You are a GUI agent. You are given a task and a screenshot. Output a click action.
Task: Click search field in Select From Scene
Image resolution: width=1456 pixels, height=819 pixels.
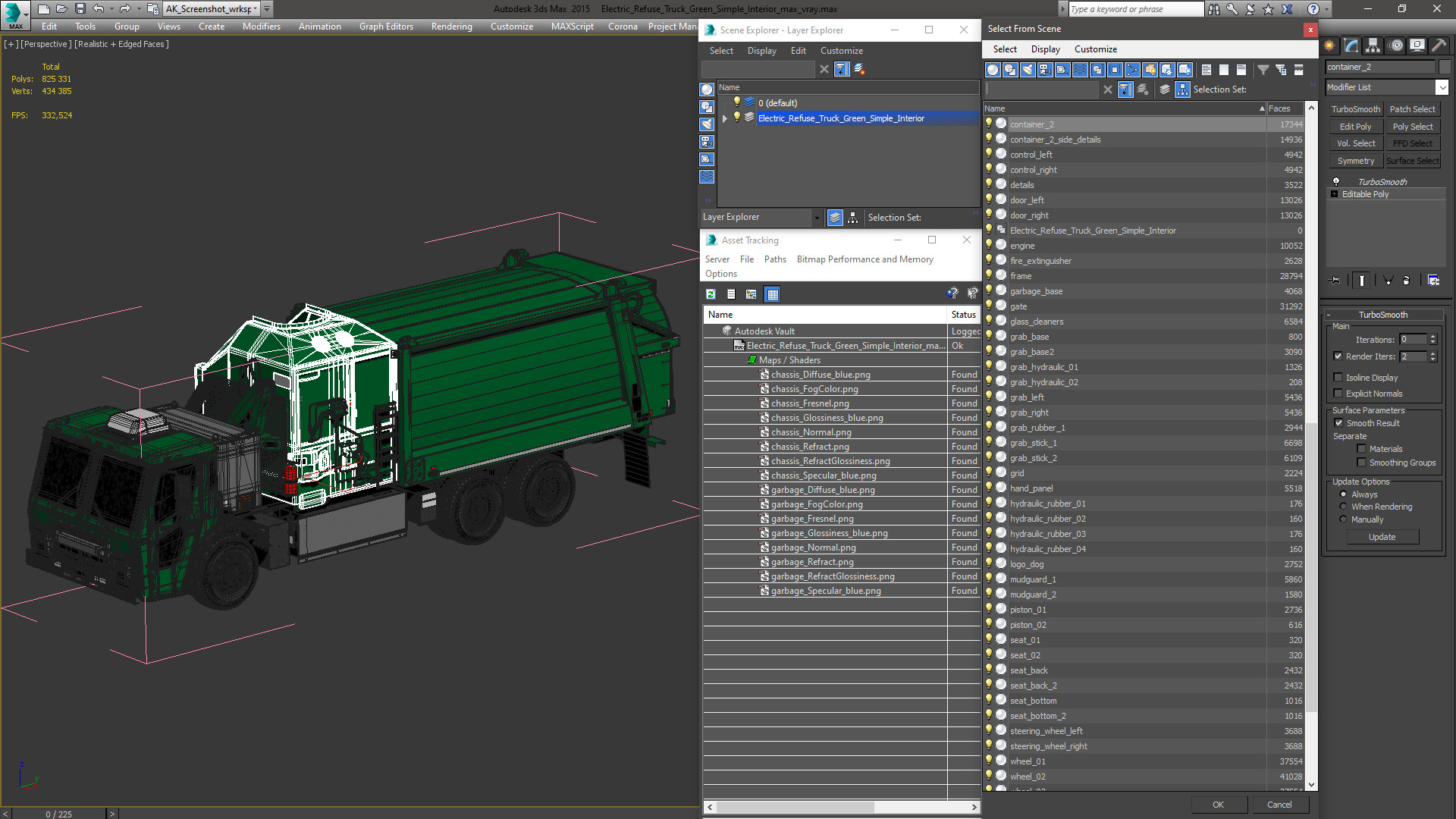(x=1041, y=89)
